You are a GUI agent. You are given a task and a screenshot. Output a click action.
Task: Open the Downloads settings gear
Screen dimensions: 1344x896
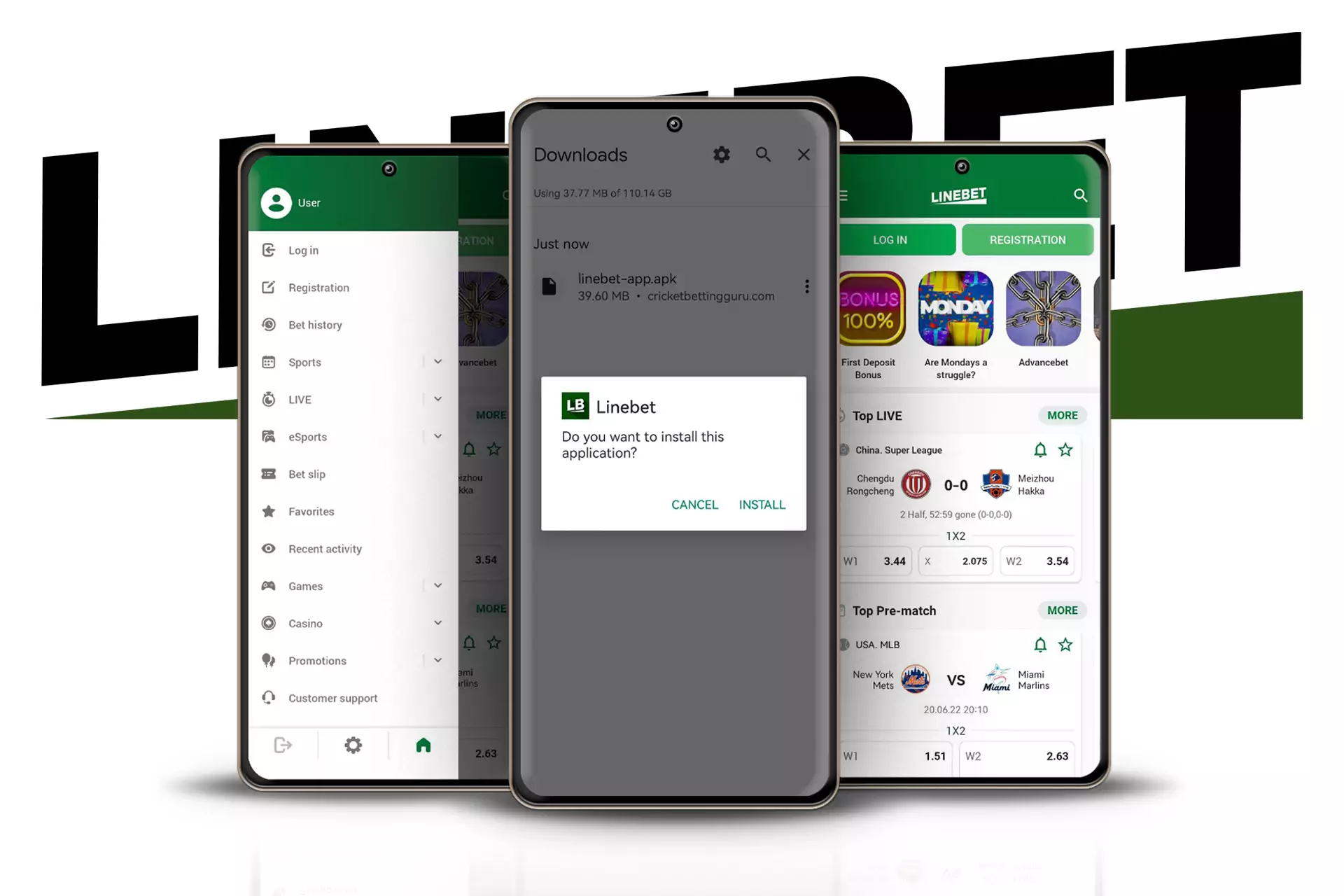coord(722,154)
